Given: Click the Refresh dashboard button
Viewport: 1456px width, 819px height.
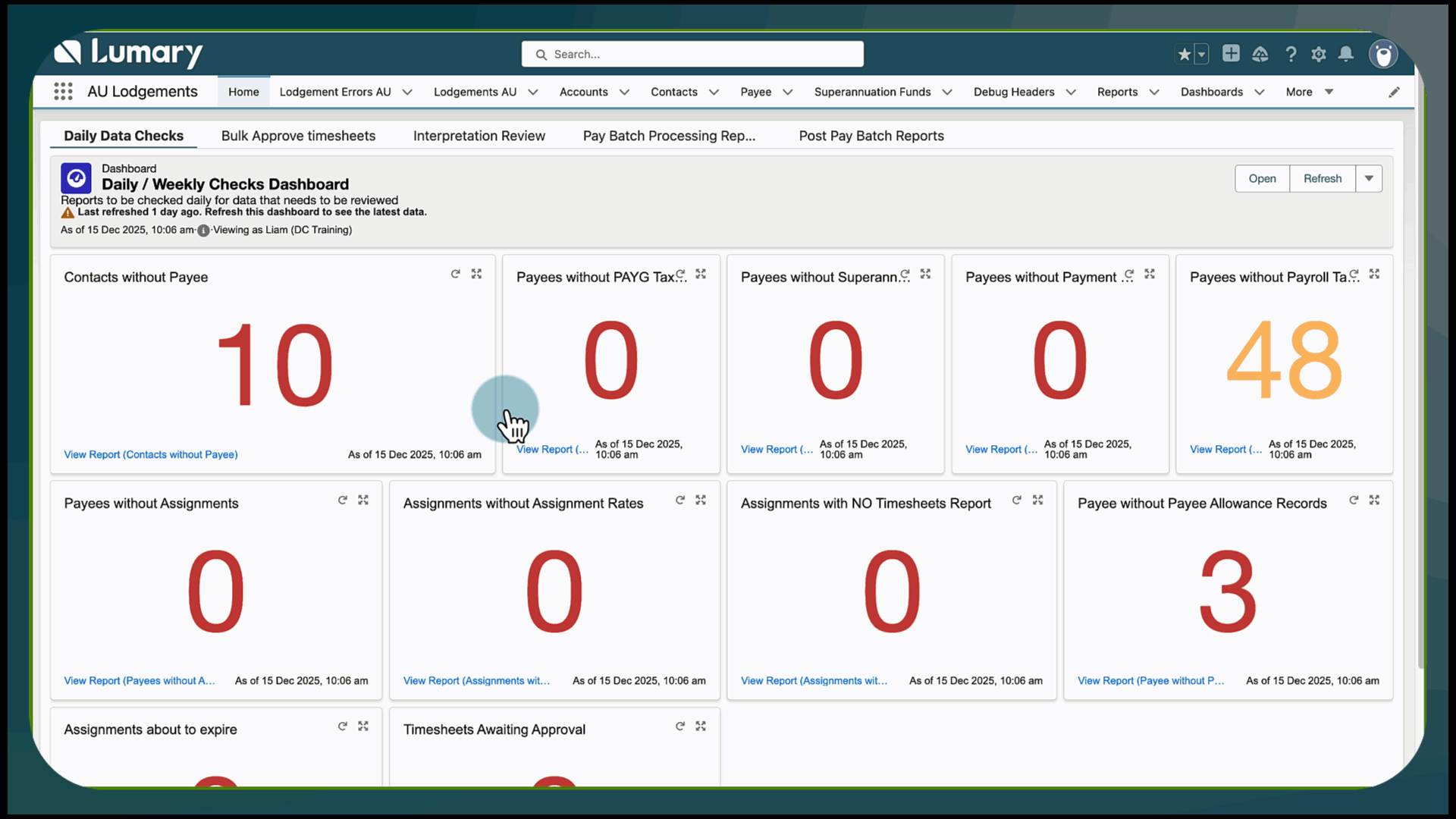Looking at the screenshot, I should click(1322, 178).
